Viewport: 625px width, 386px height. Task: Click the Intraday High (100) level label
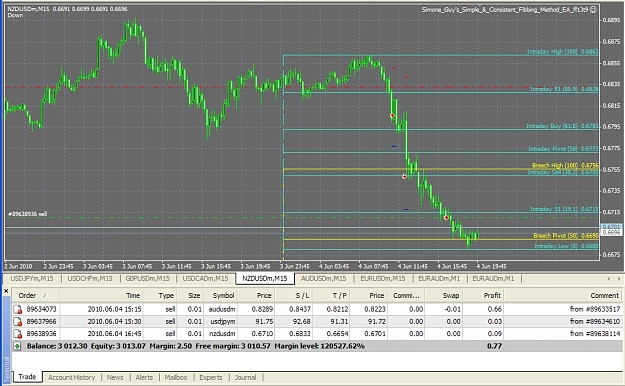click(x=562, y=51)
